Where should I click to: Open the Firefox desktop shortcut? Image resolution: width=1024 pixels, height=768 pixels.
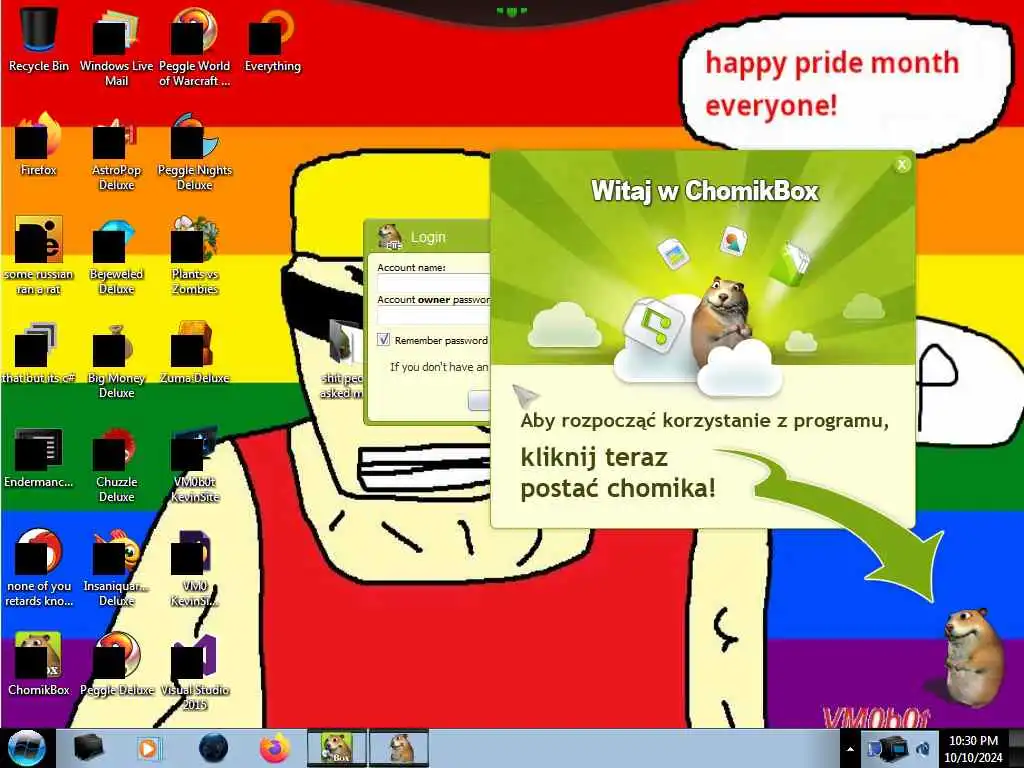(39, 144)
